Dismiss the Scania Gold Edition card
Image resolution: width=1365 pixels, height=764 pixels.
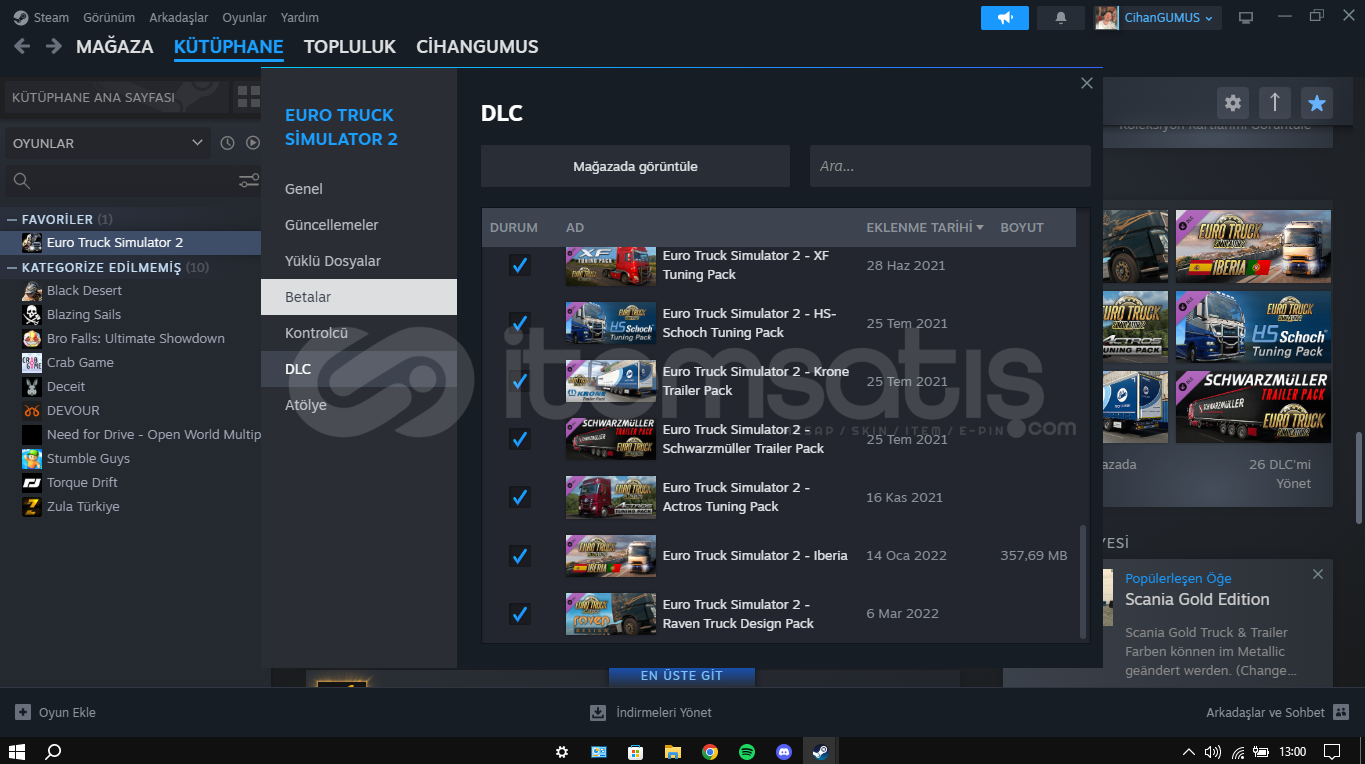pos(1318,574)
